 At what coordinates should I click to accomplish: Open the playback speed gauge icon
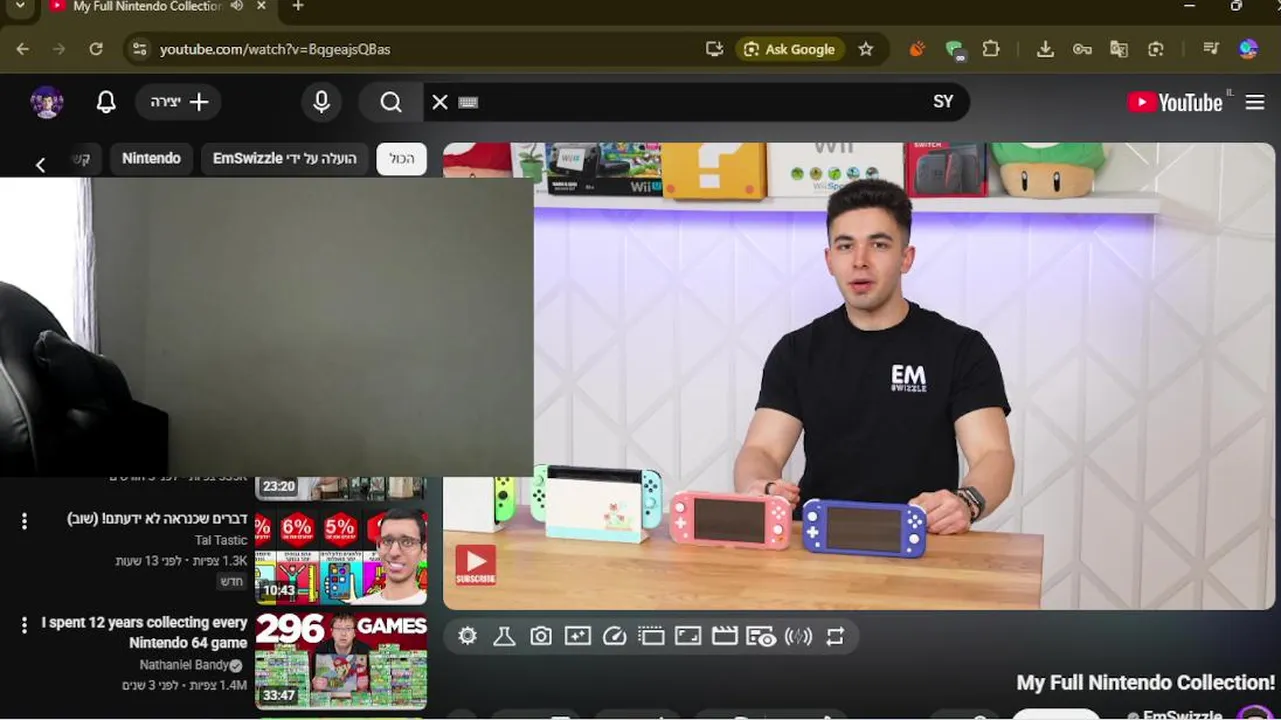(x=615, y=636)
